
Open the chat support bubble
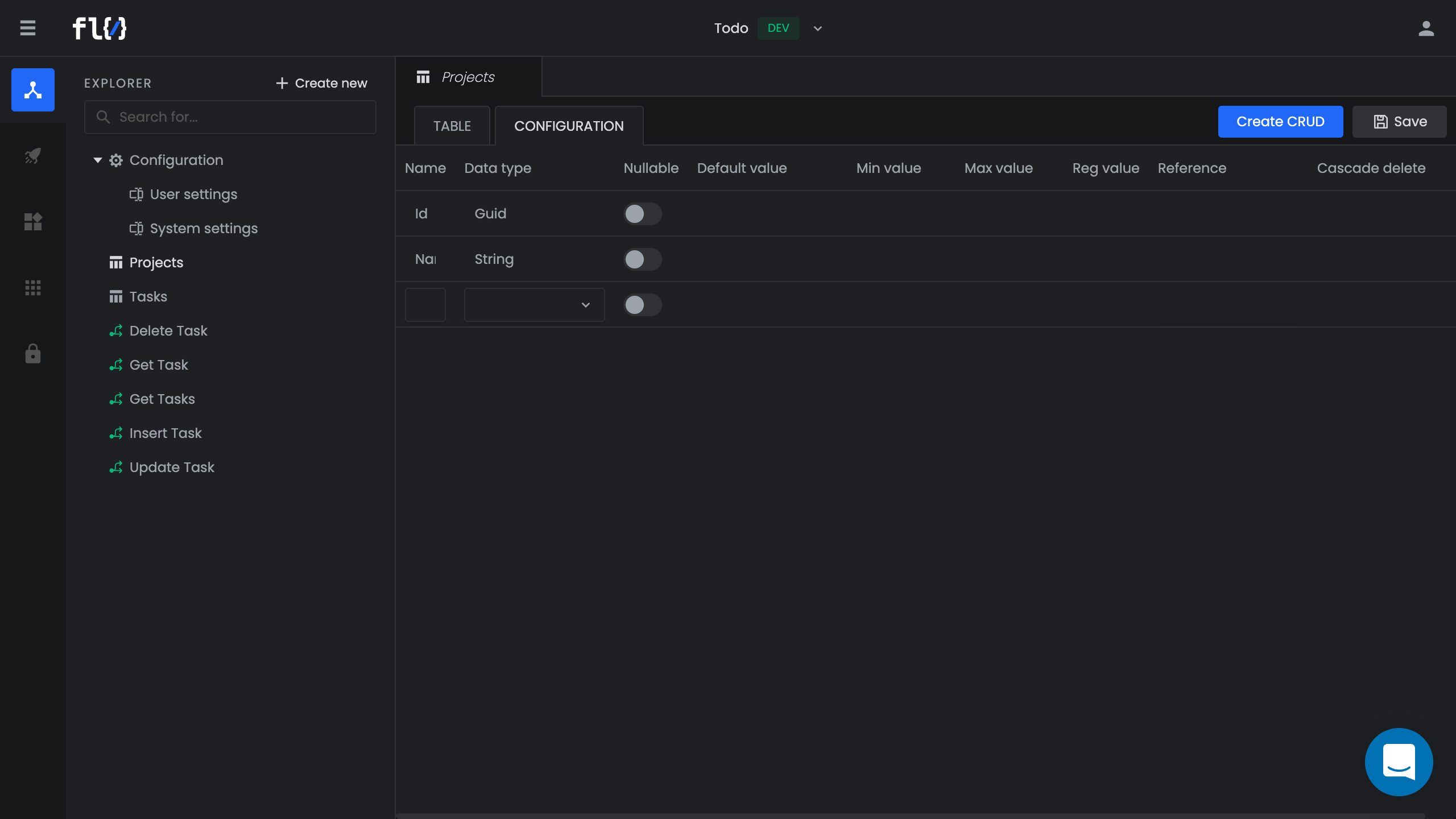click(1399, 762)
